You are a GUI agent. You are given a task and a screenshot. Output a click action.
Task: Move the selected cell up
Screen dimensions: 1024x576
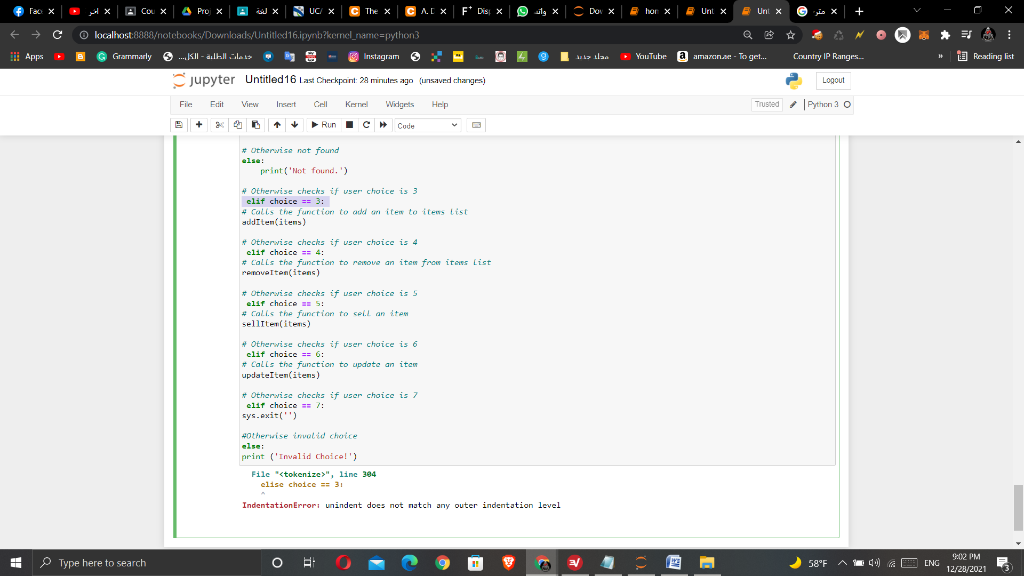coord(277,125)
